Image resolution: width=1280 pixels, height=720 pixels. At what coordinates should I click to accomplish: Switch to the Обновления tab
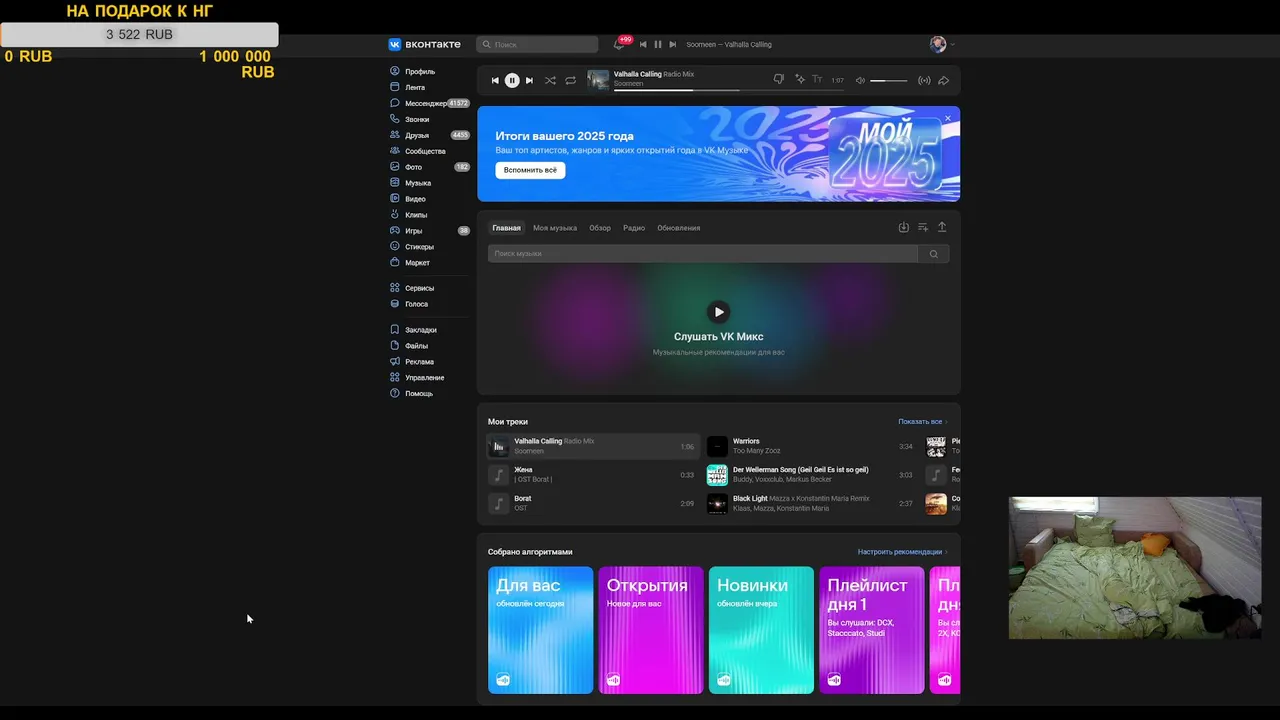pos(678,228)
